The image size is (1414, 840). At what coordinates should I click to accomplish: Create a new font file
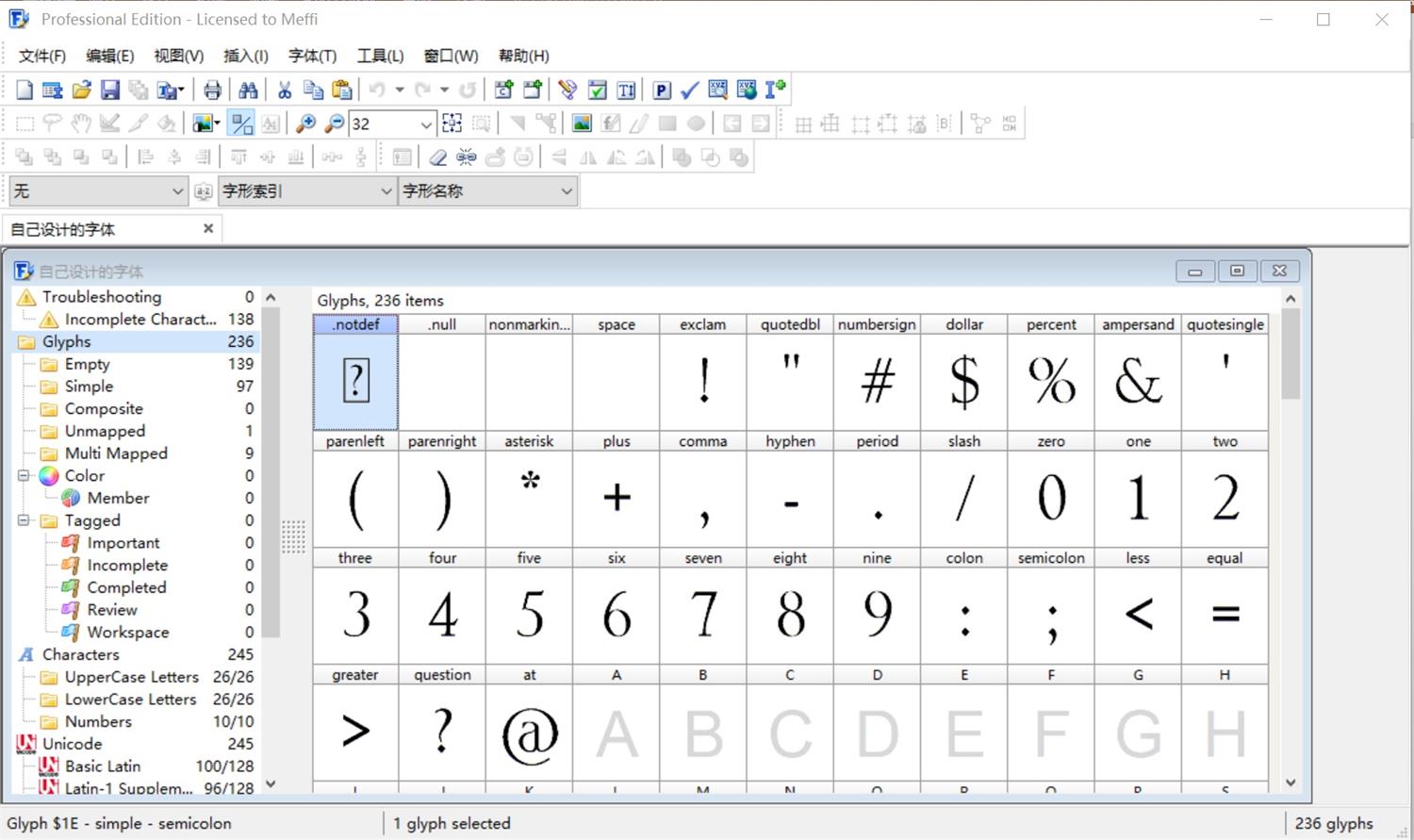coord(25,90)
